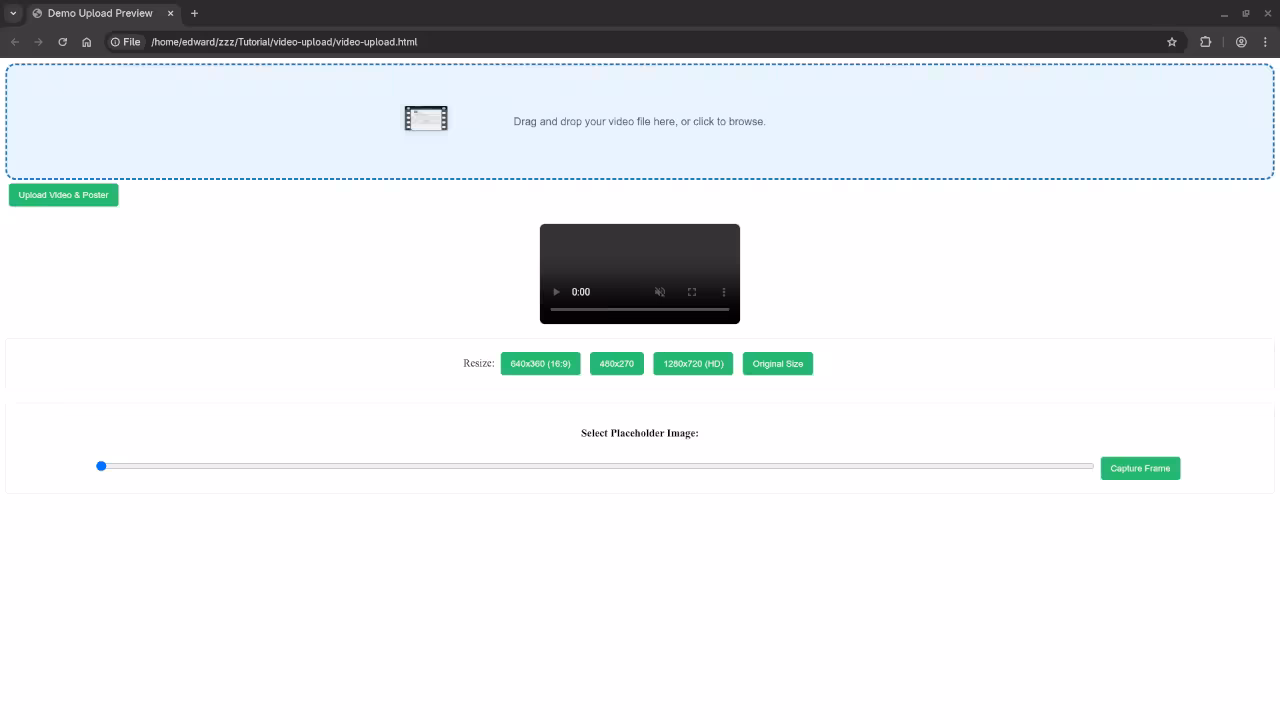Viewport: 1280px width, 720px height.
Task: Expand the tab search dropdown arrow
Action: coord(13,13)
